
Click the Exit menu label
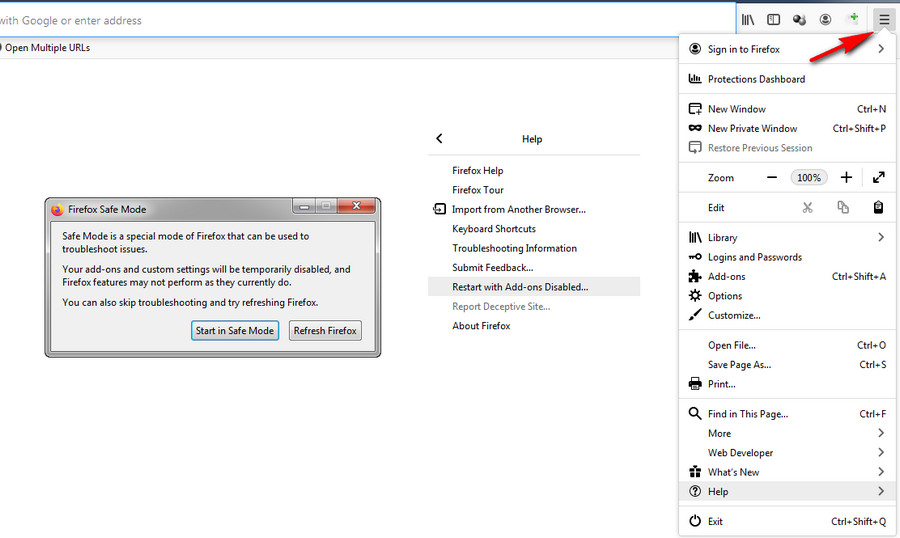coord(715,521)
